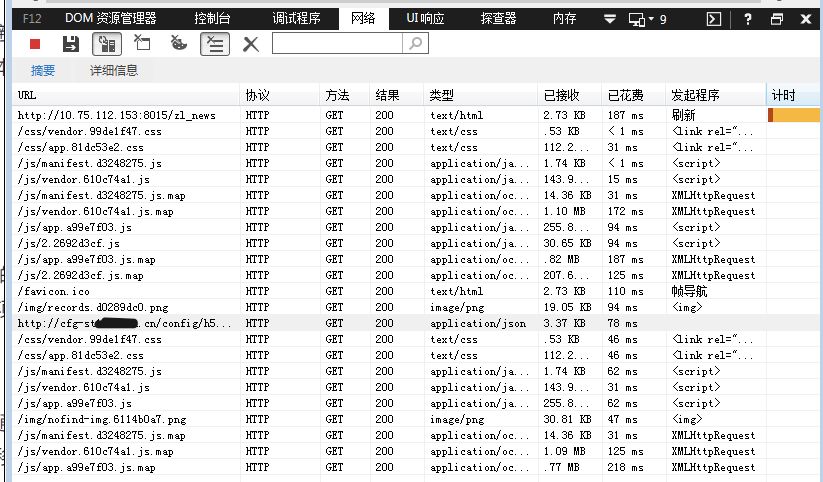
Task: Click the orange timing bar in first row
Action: tap(794, 115)
